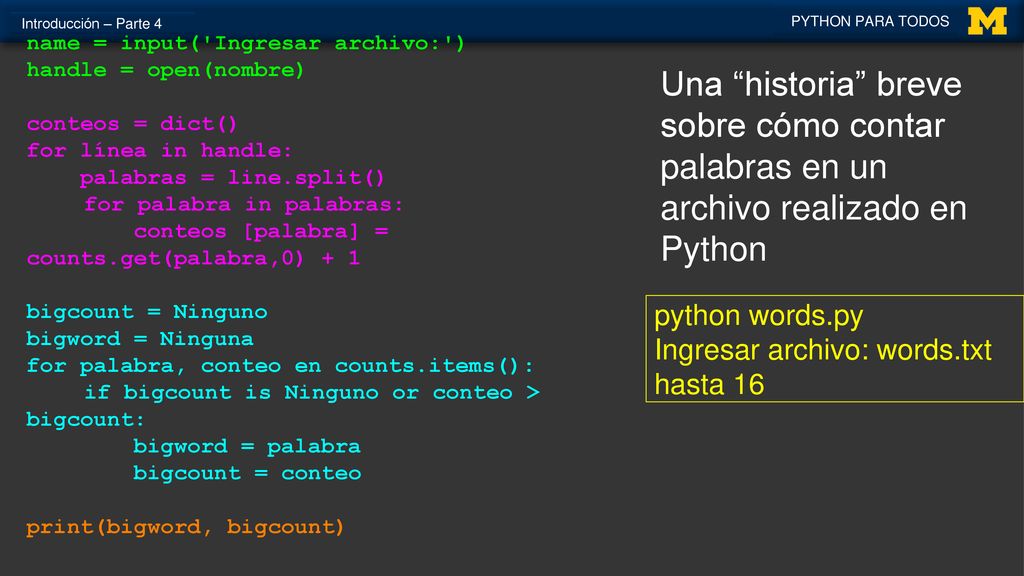Click the line 'for línea in handle:'

tap(159, 151)
